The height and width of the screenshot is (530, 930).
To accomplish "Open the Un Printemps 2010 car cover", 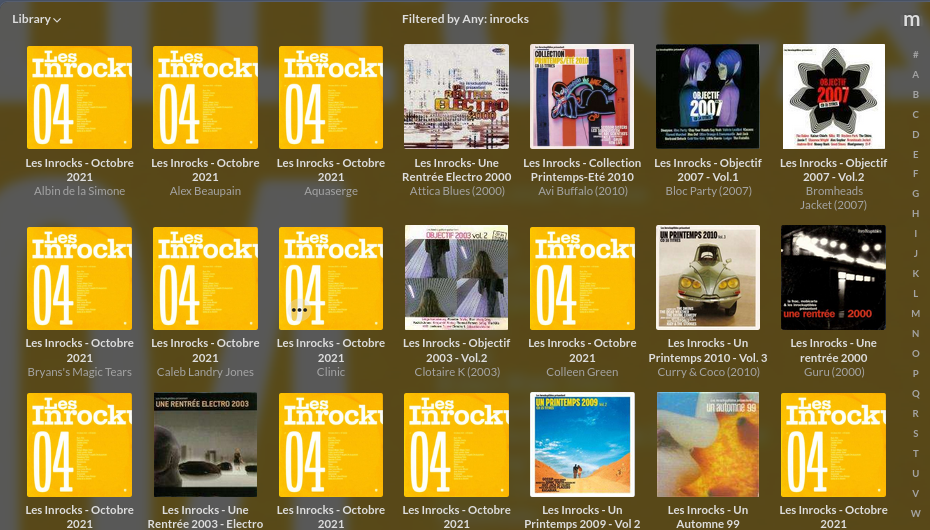I will (x=708, y=277).
